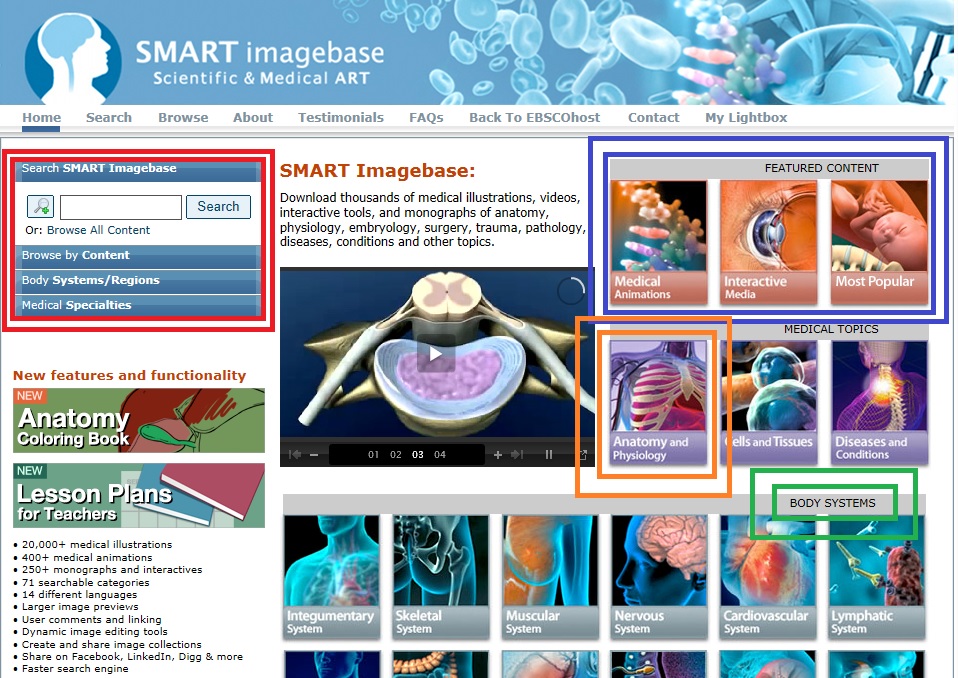Open the Browse menu item
Image resolution: width=958 pixels, height=678 pixels.
(x=183, y=117)
